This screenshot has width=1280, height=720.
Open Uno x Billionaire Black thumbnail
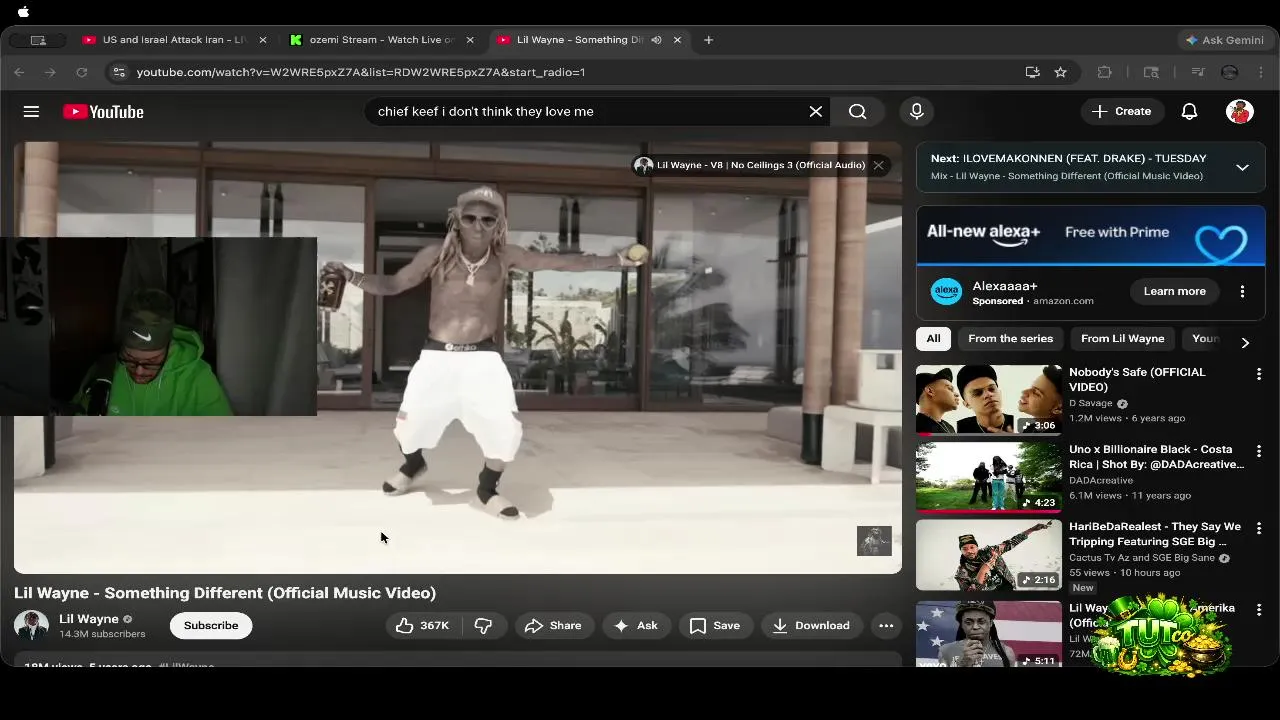989,476
